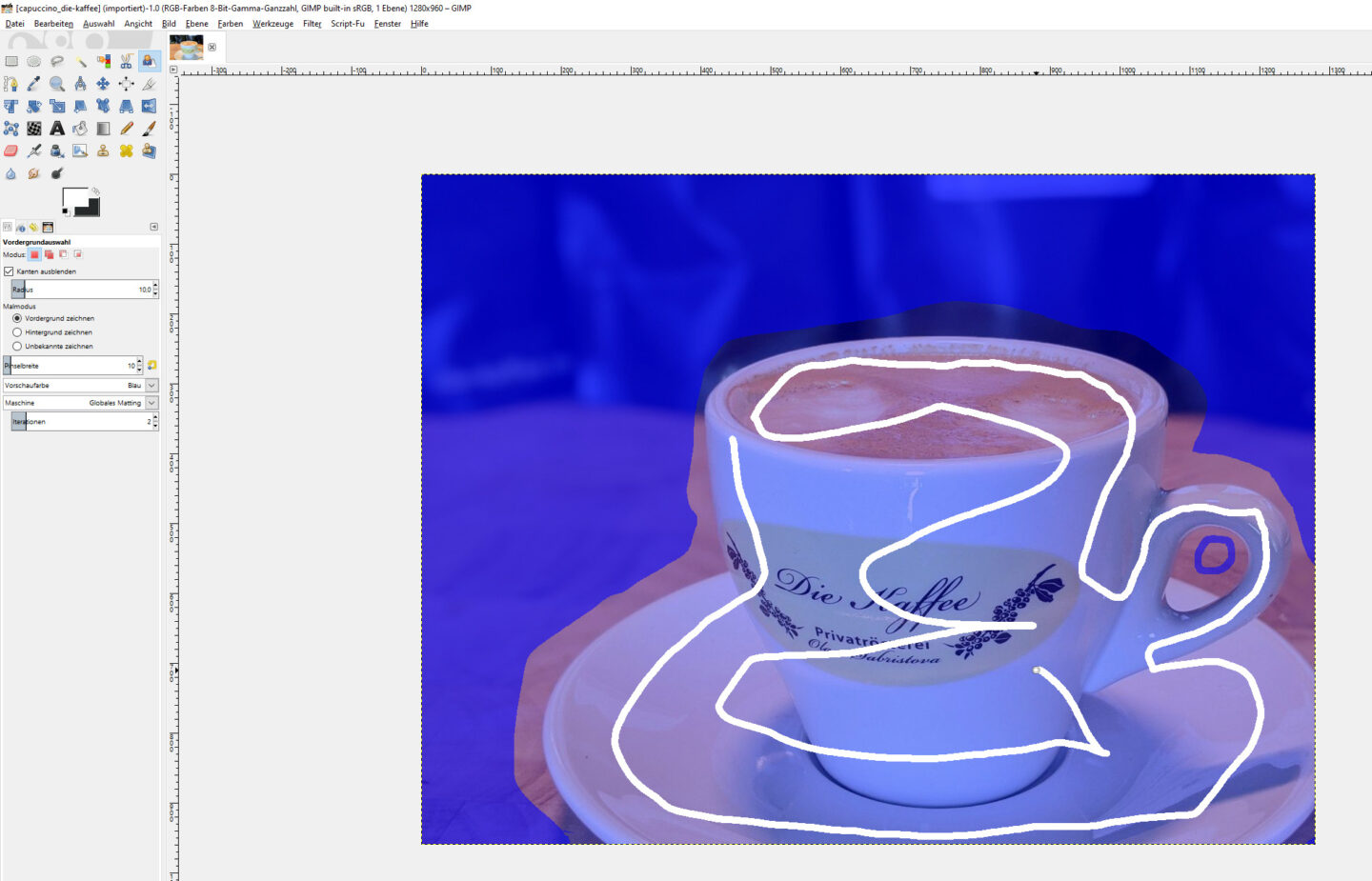Select the Gradient tool
The image size is (1372, 881).
103,129
